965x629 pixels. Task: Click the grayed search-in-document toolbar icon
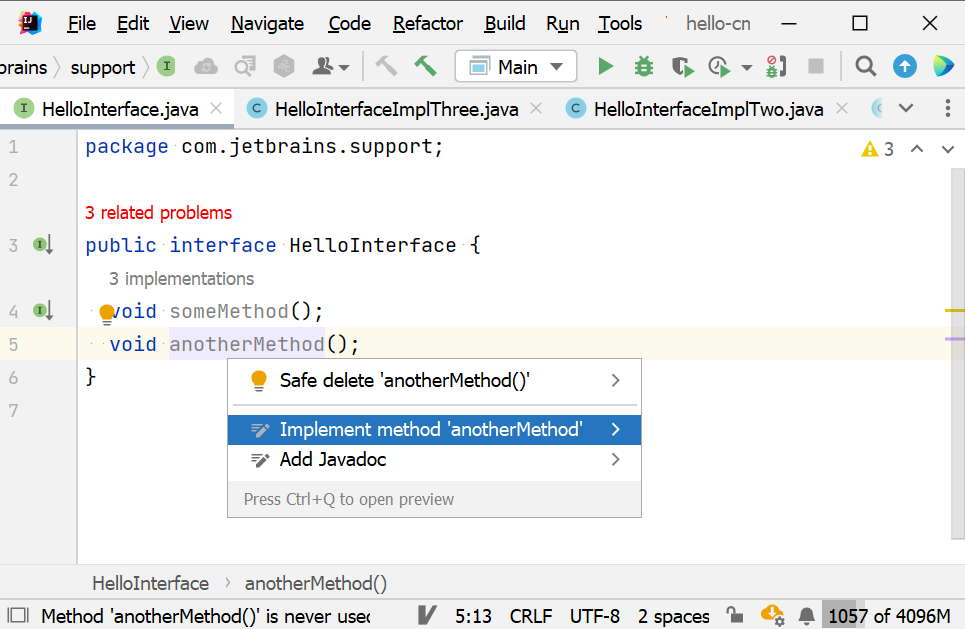coord(245,66)
